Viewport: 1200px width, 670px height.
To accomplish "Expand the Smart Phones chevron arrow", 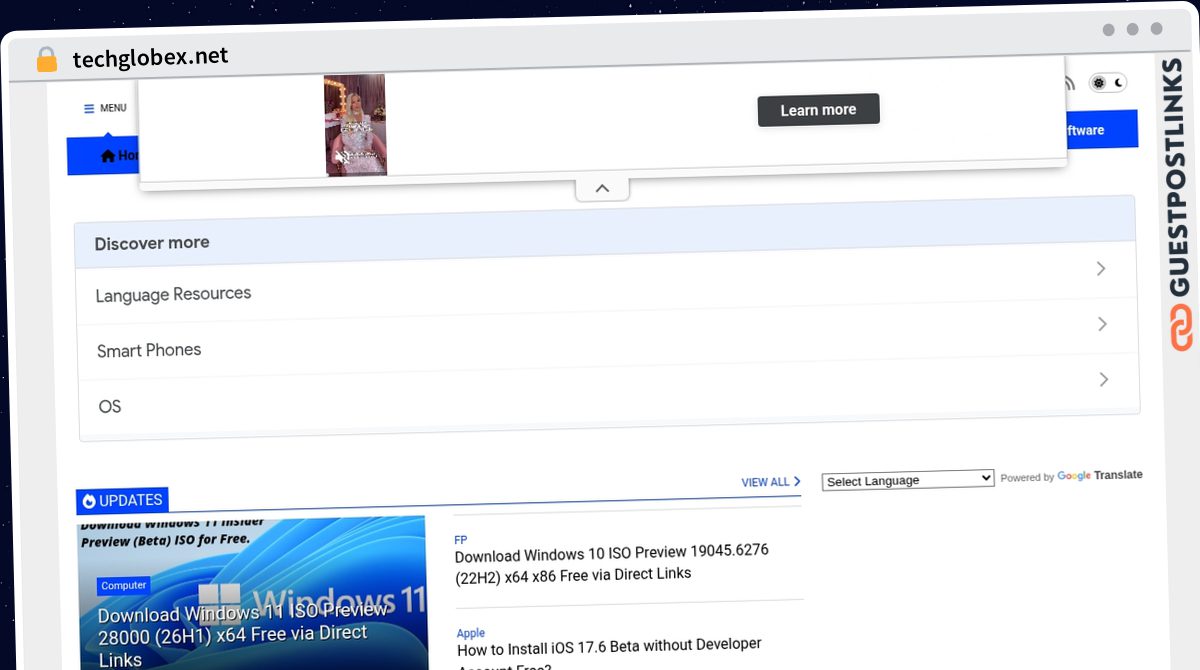I will [1102, 324].
